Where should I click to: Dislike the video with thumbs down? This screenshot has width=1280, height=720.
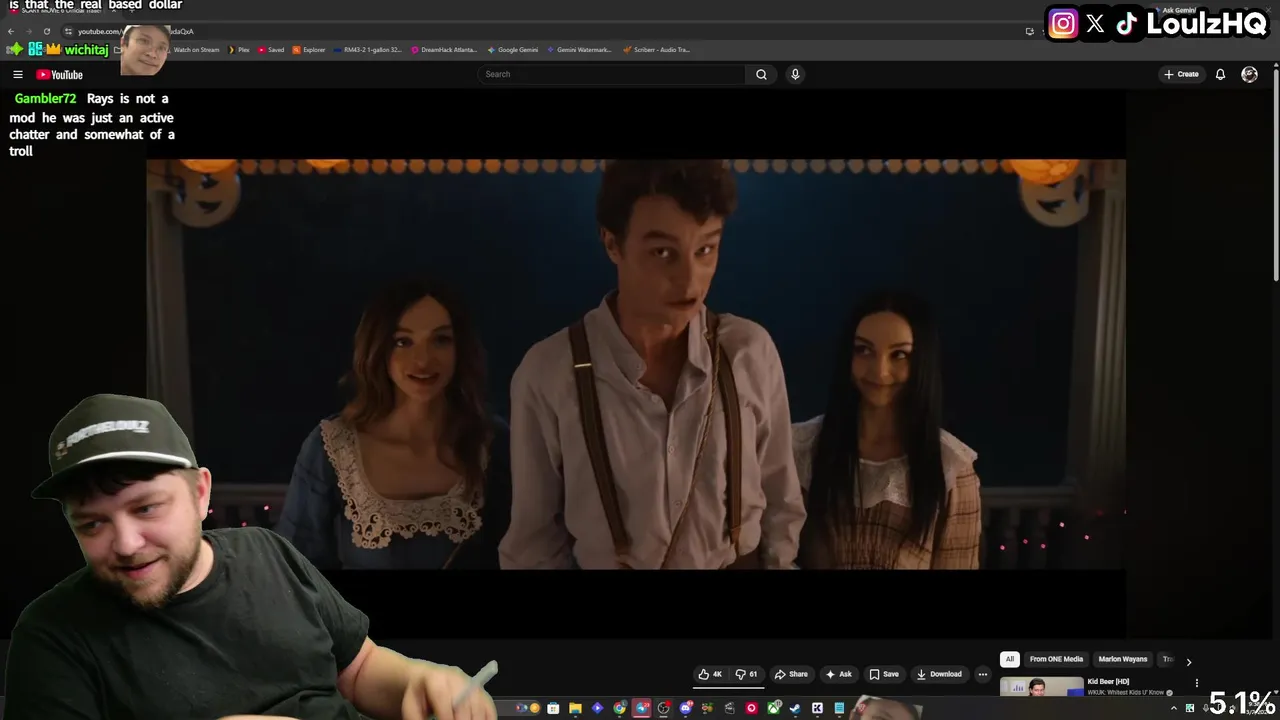747,674
